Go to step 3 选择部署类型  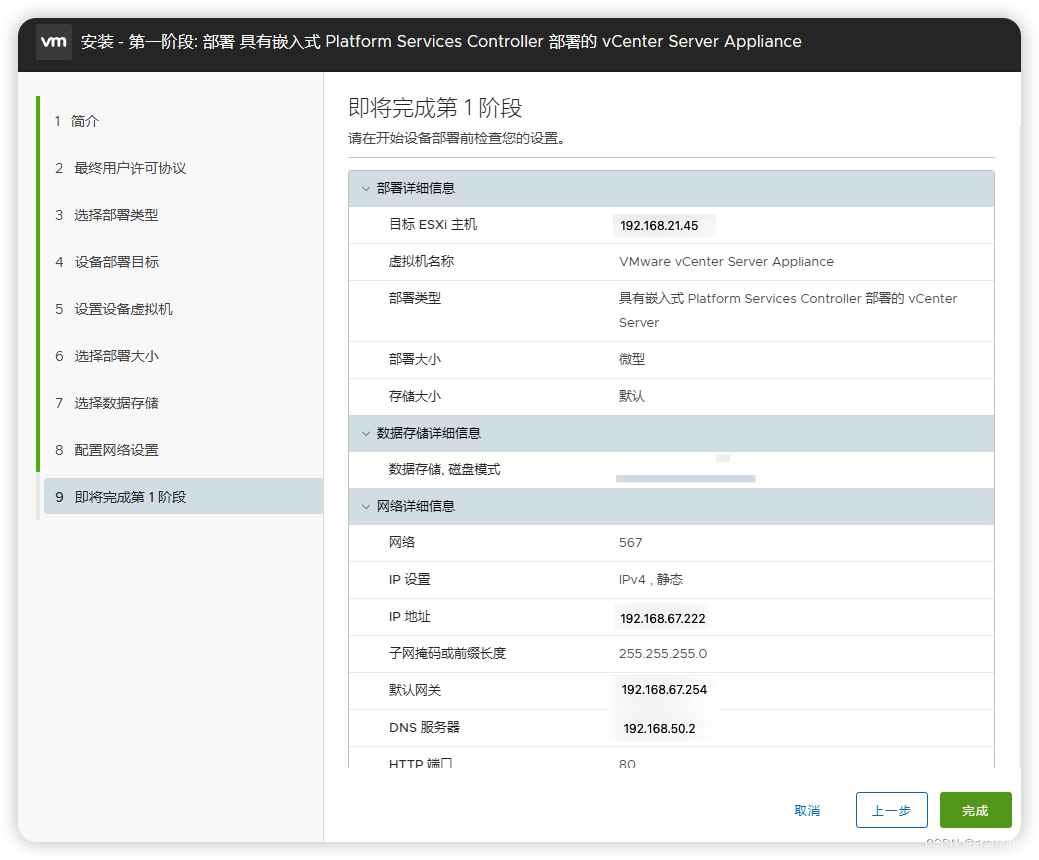point(107,215)
